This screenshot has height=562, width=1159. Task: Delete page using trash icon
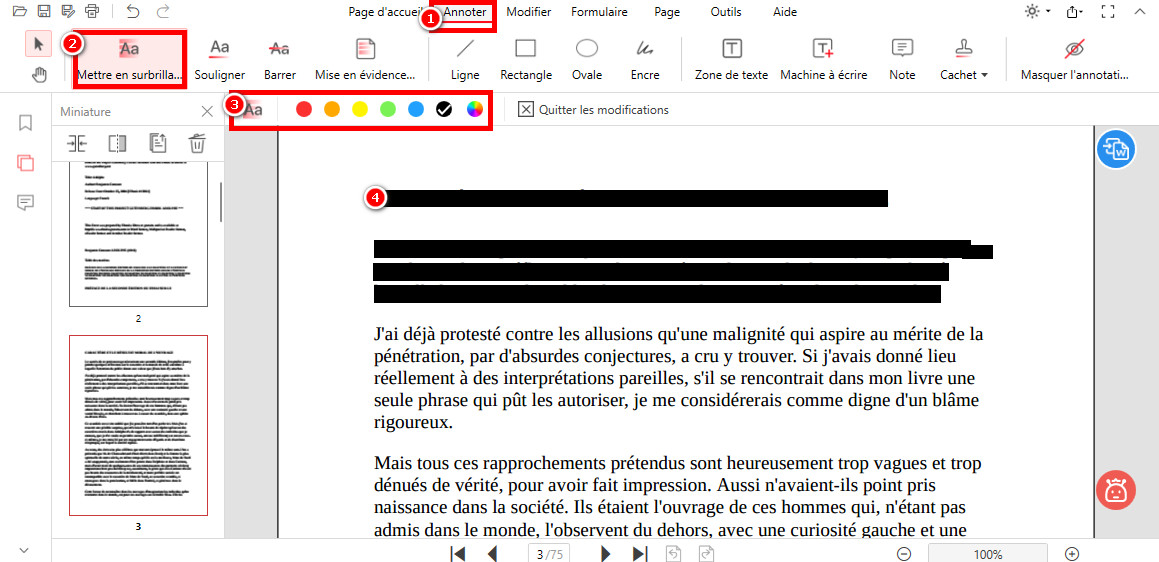pos(197,143)
